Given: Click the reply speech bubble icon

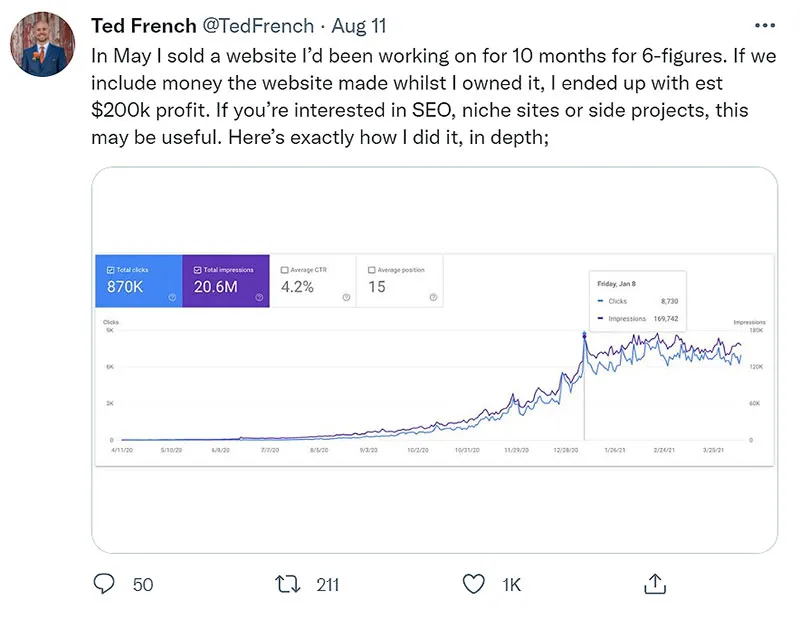Looking at the screenshot, I should (x=104, y=584).
